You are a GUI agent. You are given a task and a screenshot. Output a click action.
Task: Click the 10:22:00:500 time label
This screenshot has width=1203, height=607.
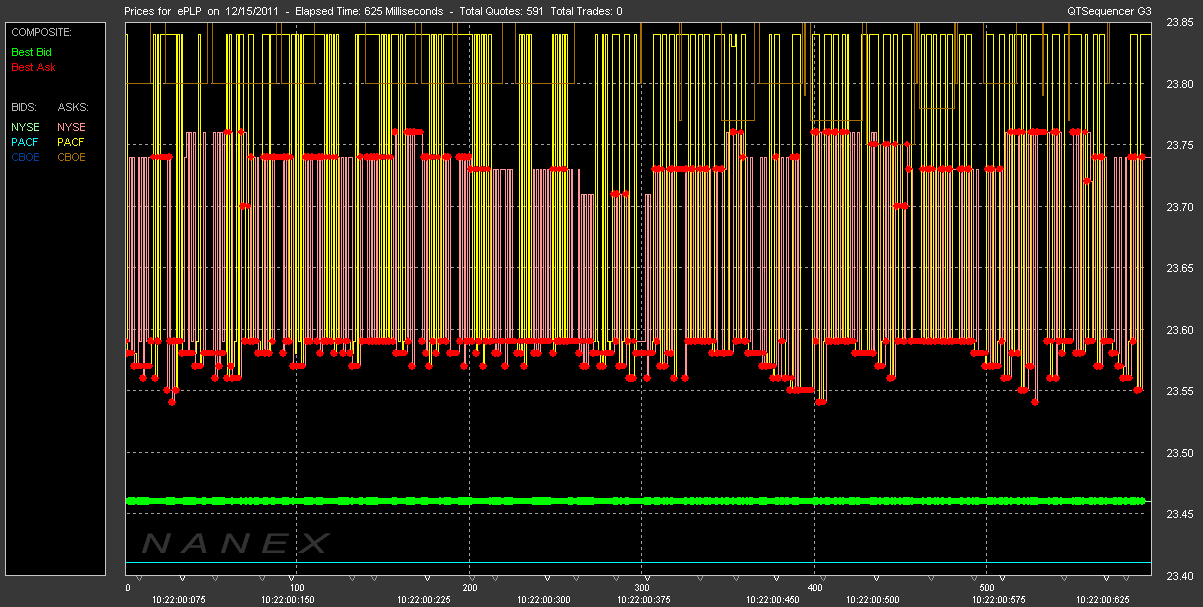click(875, 599)
